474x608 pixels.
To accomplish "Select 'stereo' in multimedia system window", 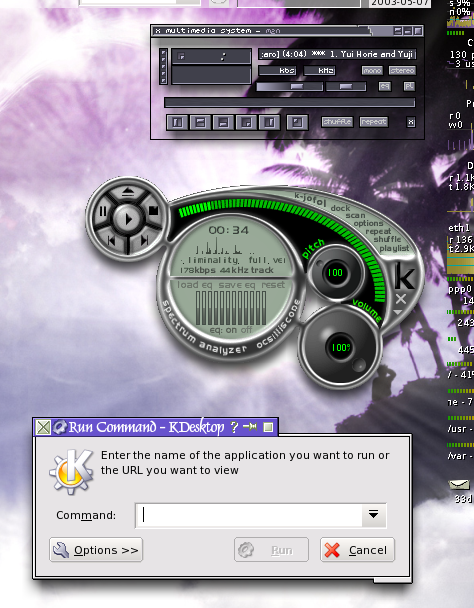I will pos(402,71).
